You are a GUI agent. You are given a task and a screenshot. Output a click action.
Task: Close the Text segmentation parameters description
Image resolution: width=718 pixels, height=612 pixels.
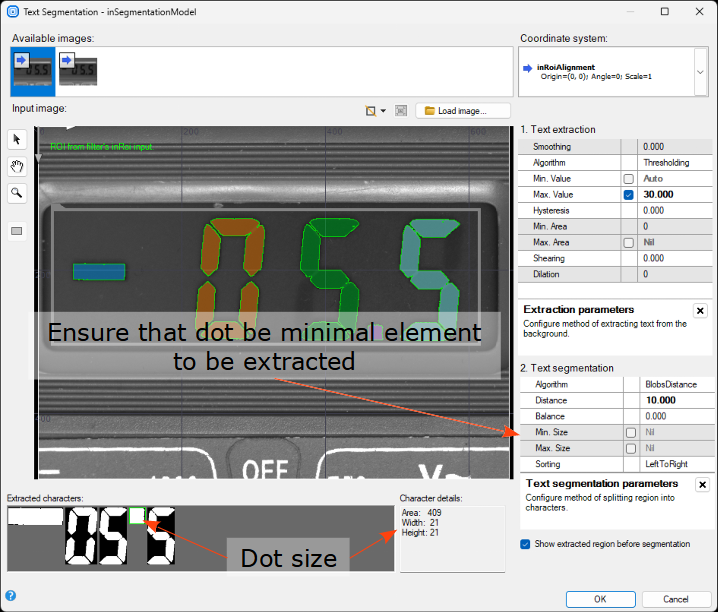[700, 485]
